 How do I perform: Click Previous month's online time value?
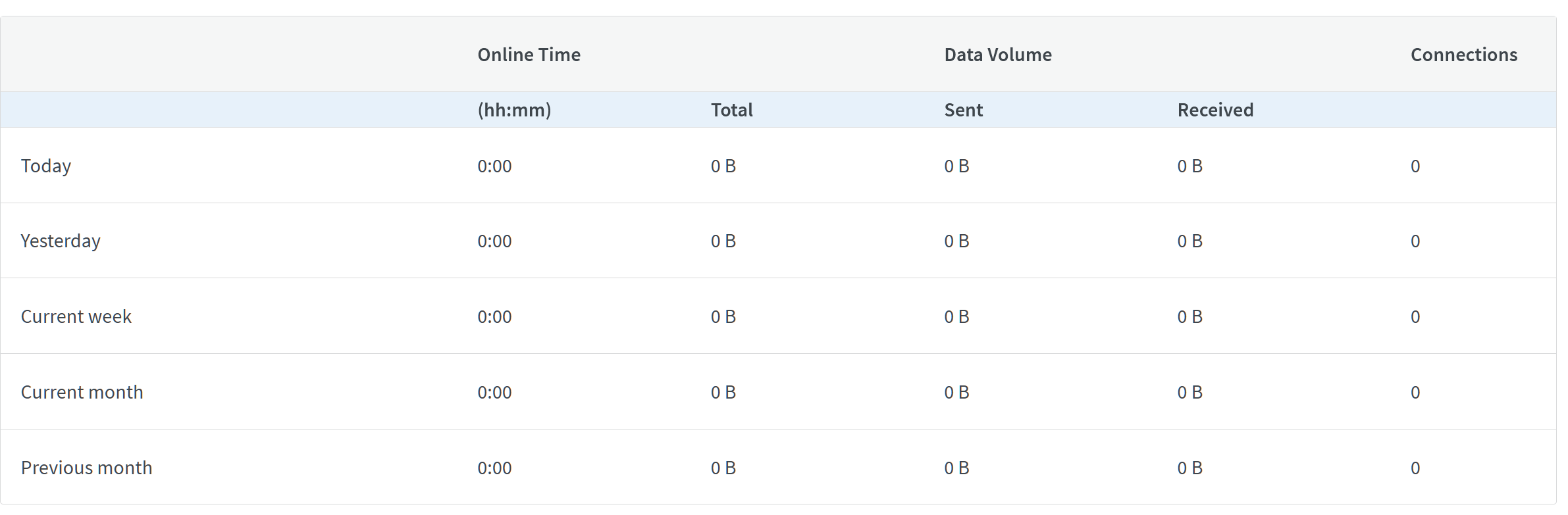[494, 468]
